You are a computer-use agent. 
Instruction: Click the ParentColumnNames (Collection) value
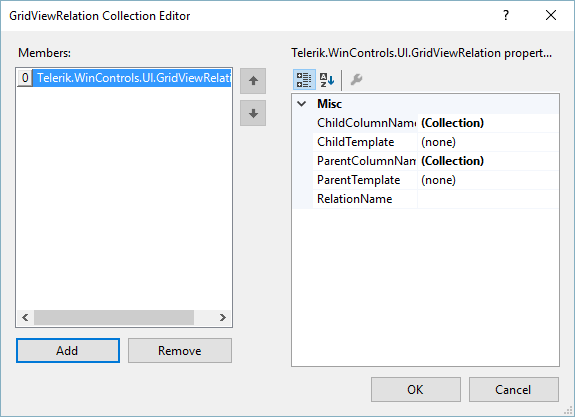point(453,161)
